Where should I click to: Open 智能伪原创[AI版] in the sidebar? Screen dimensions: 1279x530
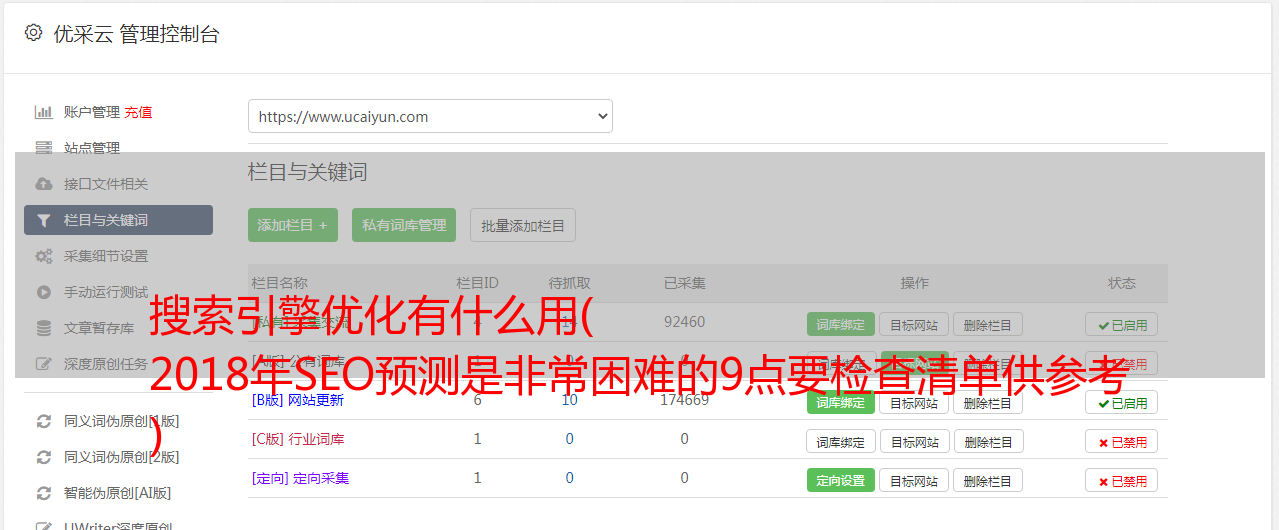[x=118, y=493]
